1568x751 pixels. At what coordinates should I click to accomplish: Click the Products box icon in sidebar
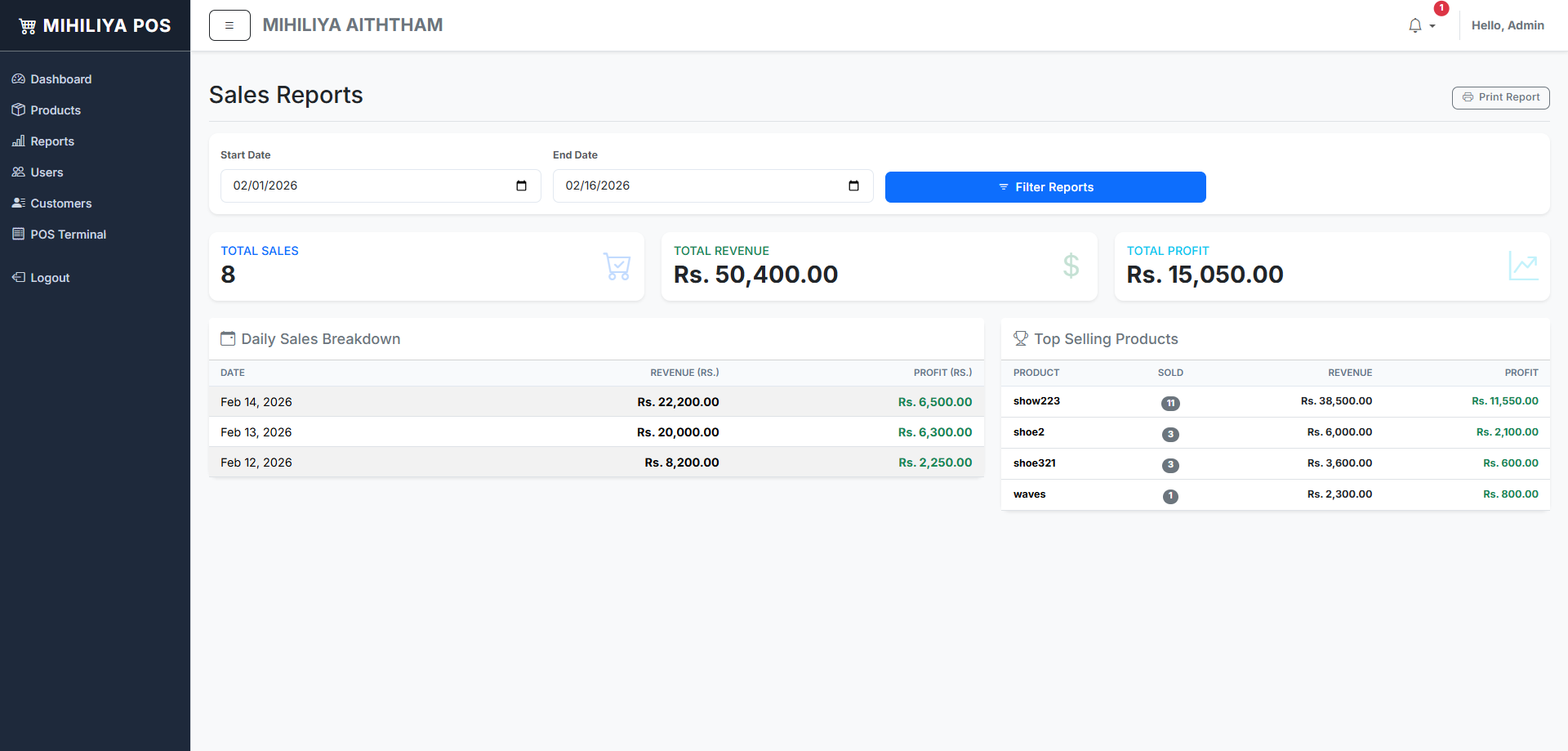(18, 110)
